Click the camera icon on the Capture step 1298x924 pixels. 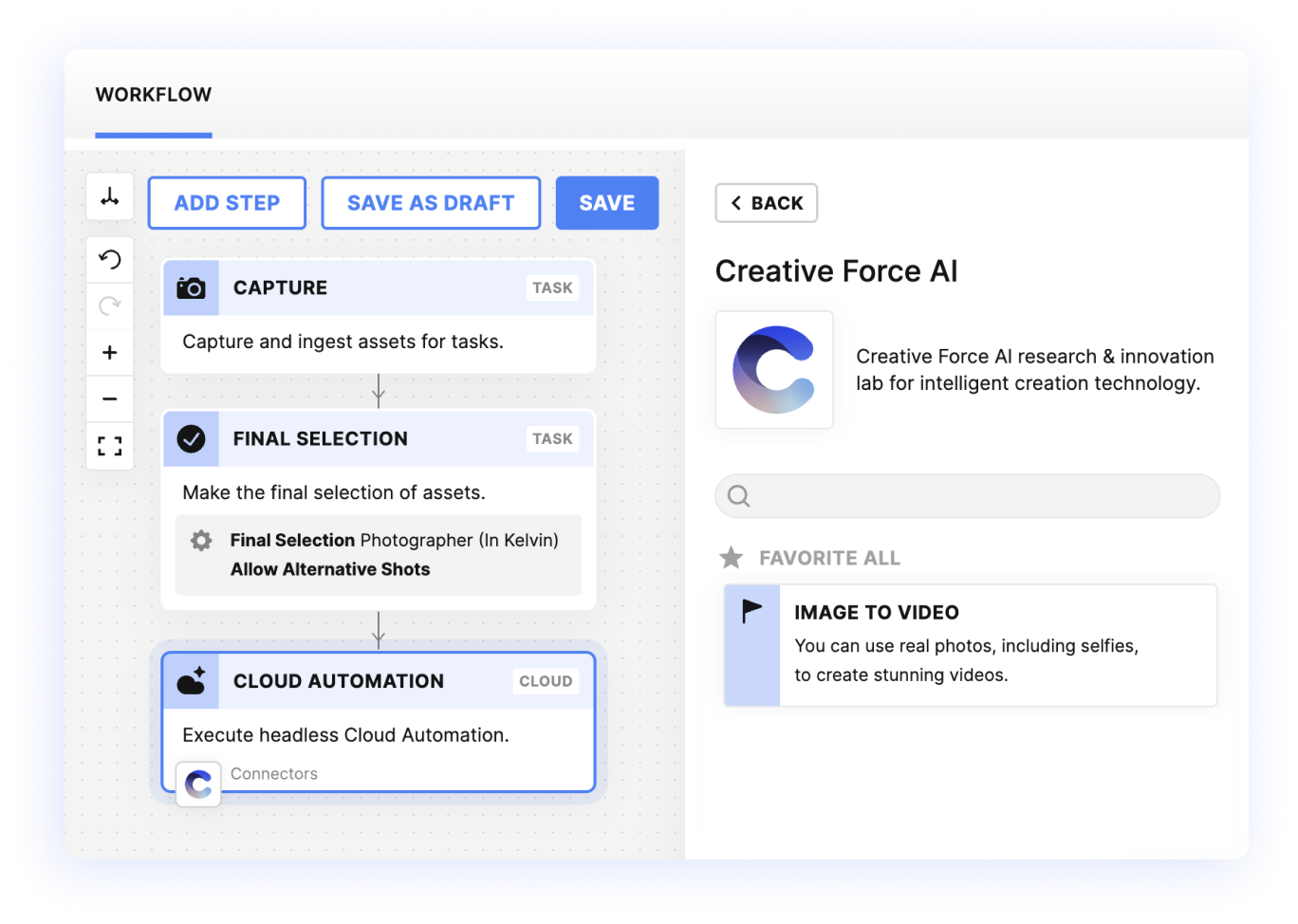click(x=193, y=287)
